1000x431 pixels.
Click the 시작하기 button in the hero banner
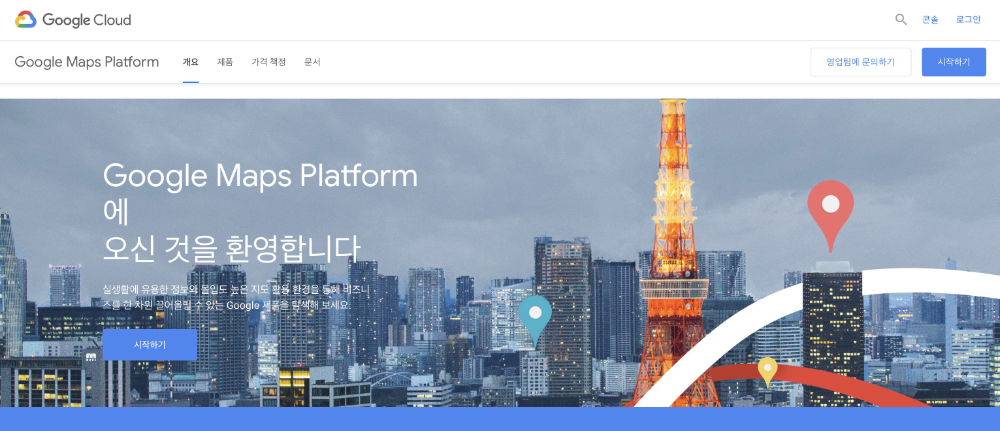(150, 344)
